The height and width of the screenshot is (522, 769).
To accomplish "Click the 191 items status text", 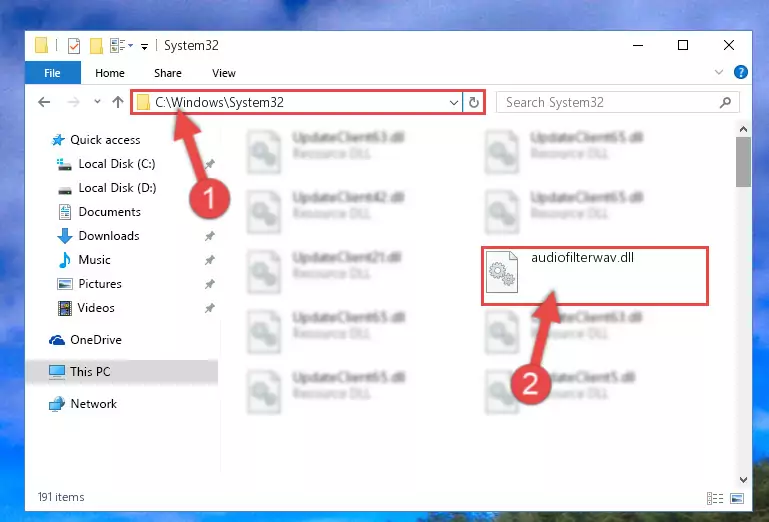I will tap(61, 497).
